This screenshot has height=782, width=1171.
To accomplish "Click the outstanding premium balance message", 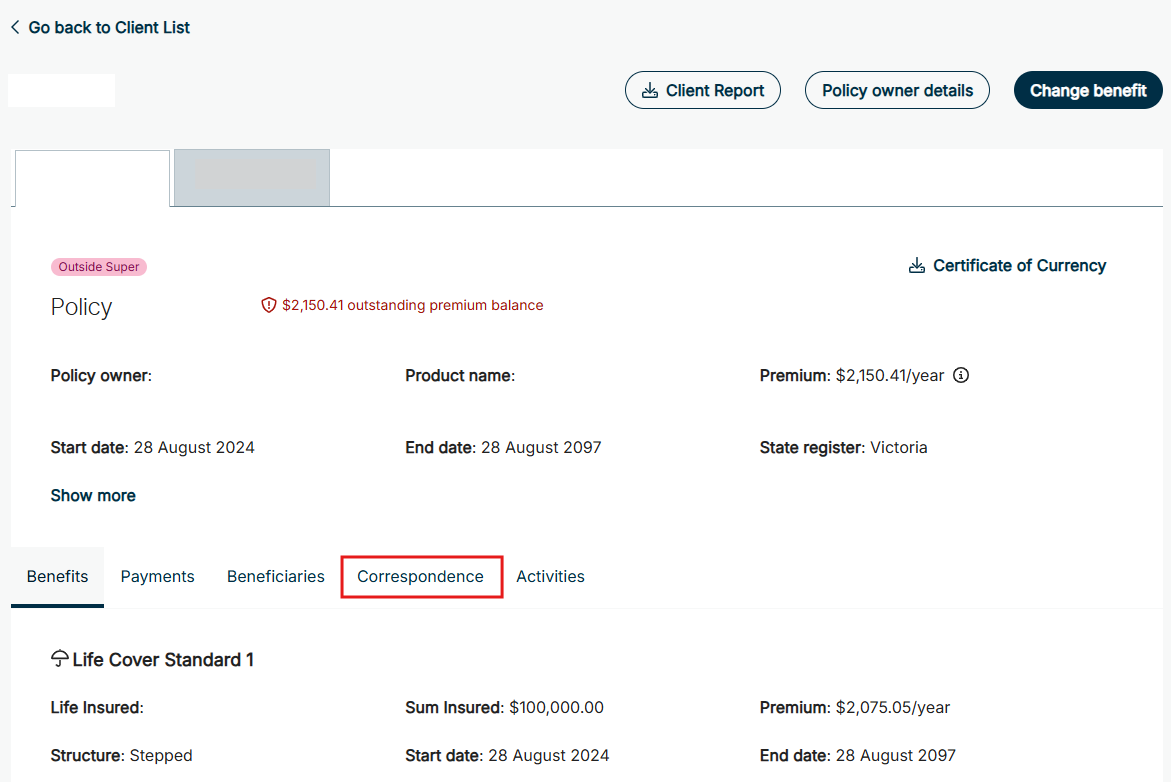I will [412, 306].
